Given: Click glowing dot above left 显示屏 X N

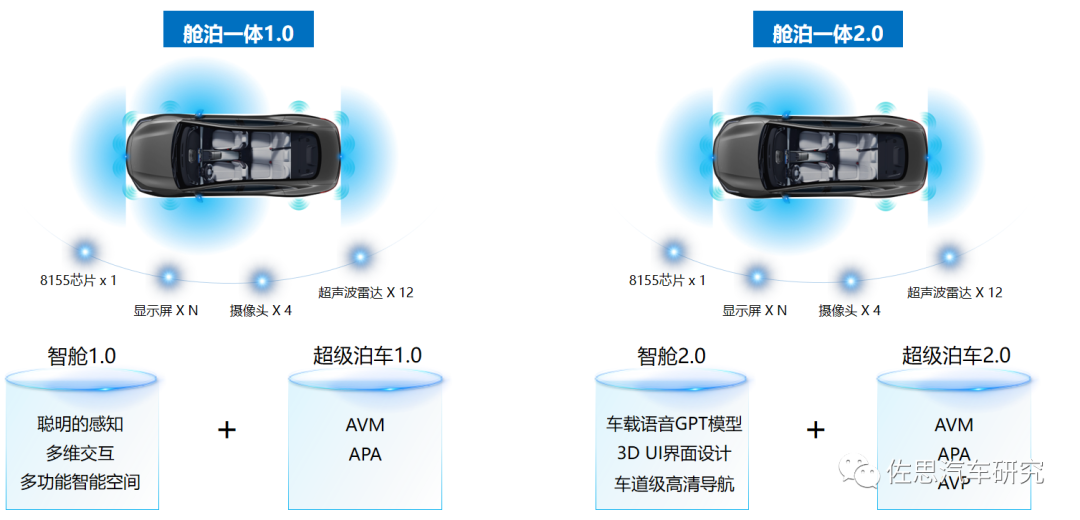Looking at the screenshot, I should click(168, 277).
